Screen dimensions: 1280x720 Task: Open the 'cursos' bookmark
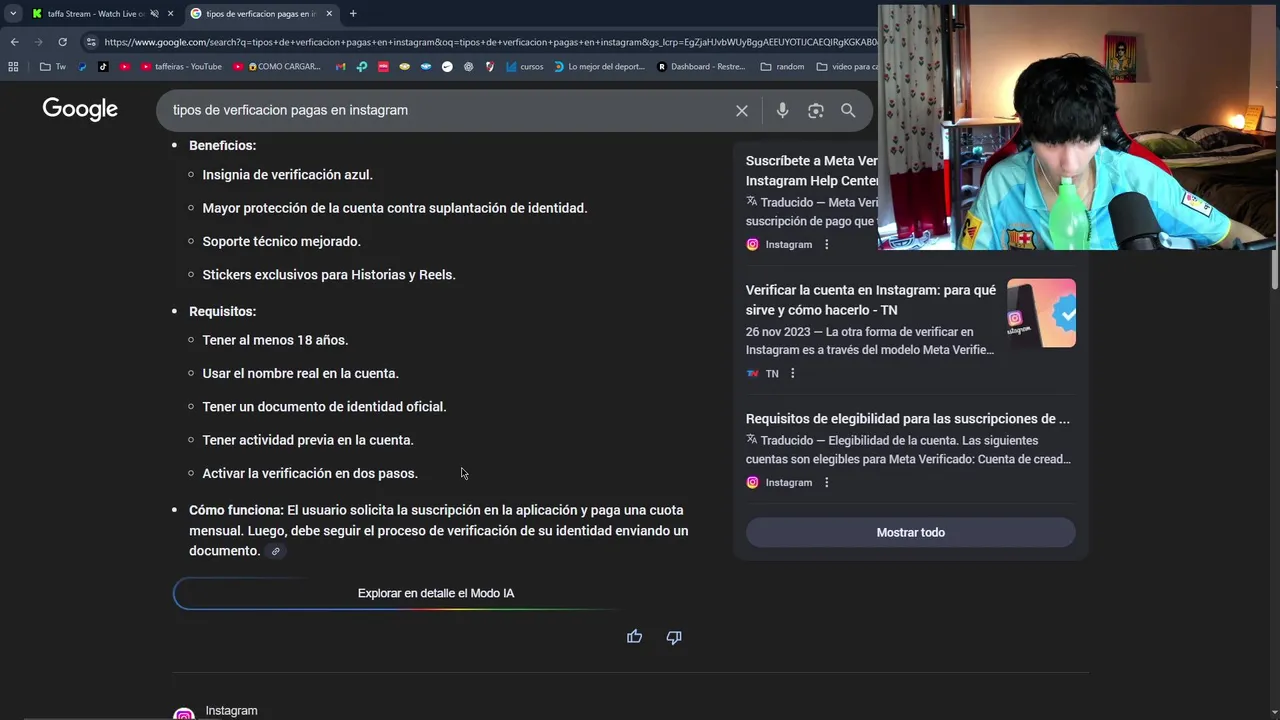click(x=525, y=67)
